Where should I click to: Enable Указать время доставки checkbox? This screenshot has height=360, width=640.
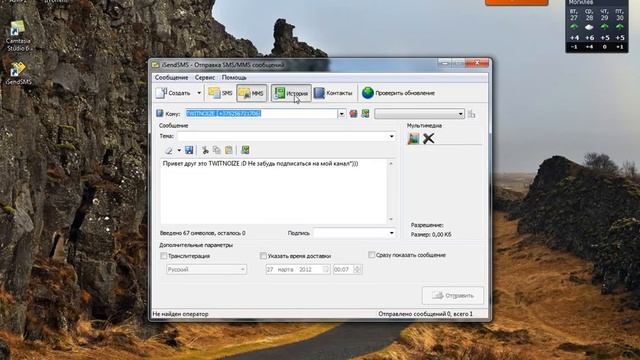263,256
